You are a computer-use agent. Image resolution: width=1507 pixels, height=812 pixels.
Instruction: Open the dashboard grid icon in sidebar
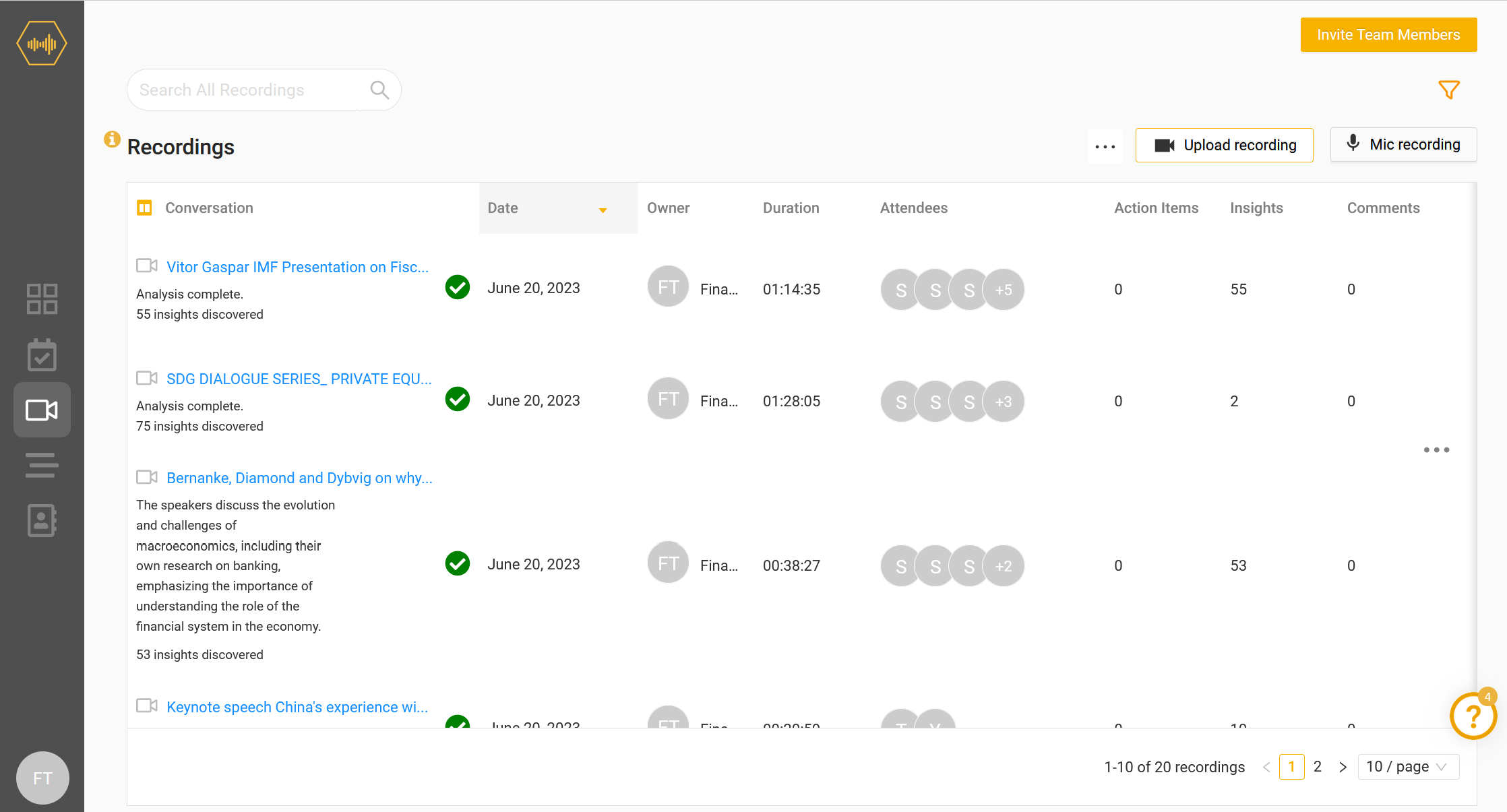(42, 299)
